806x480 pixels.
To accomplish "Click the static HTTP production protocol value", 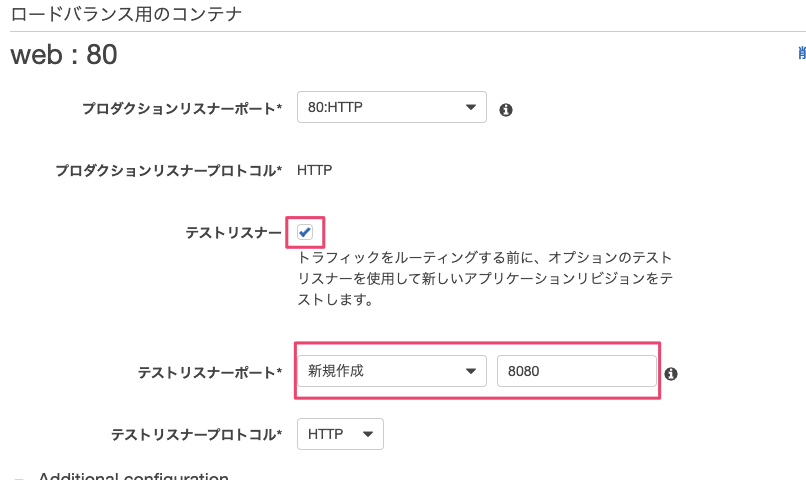I will tap(315, 170).
